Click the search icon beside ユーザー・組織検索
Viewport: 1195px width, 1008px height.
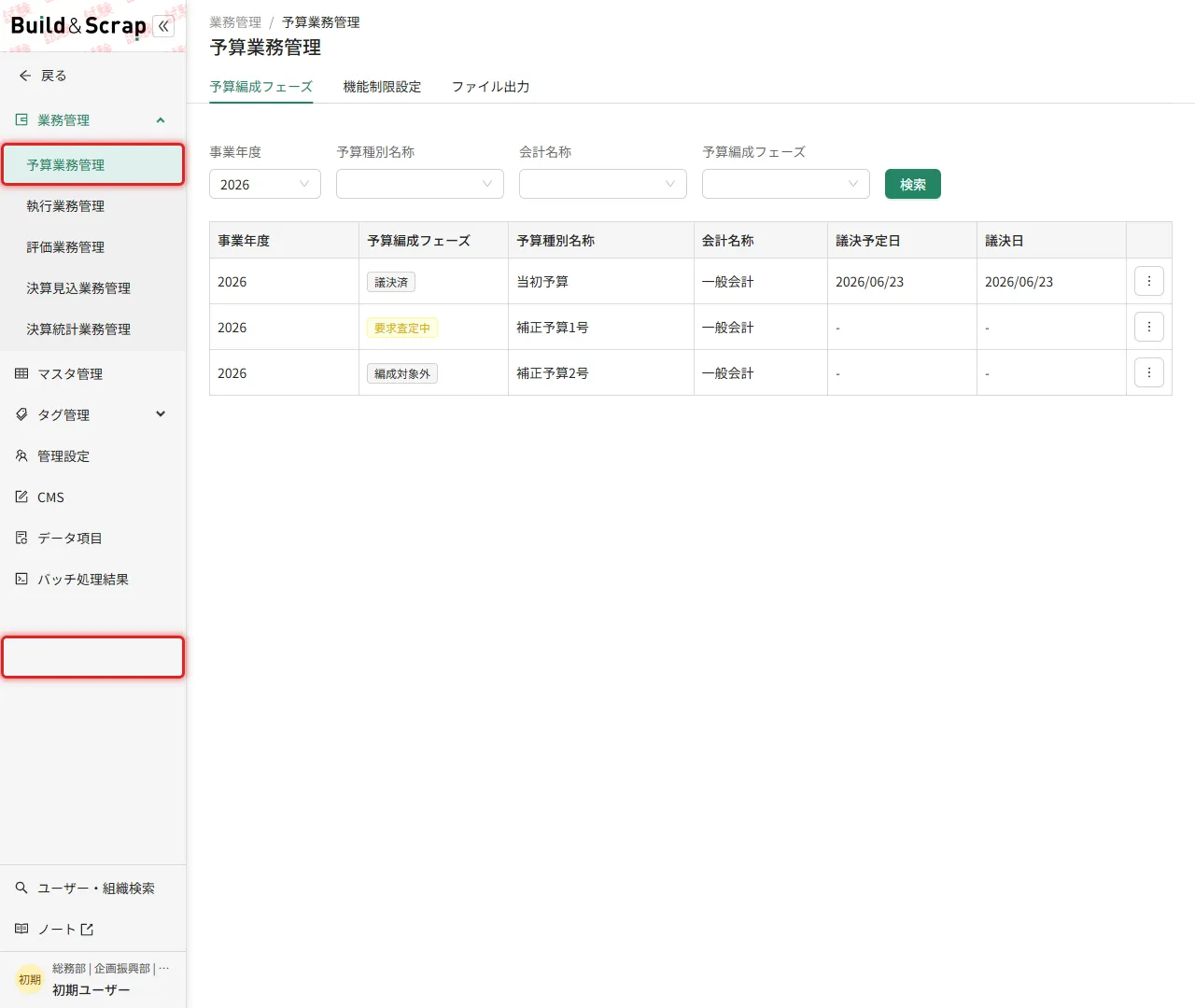[x=21, y=888]
